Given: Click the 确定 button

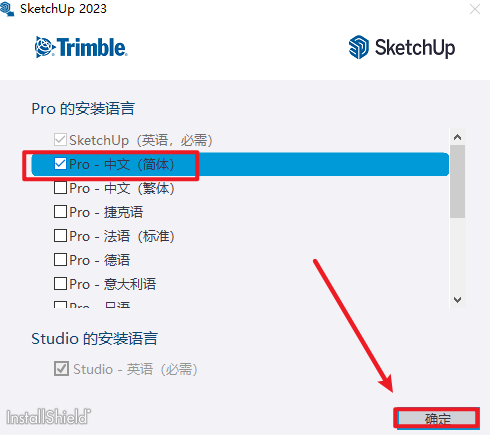Looking at the screenshot, I should pyautogui.click(x=437, y=418).
